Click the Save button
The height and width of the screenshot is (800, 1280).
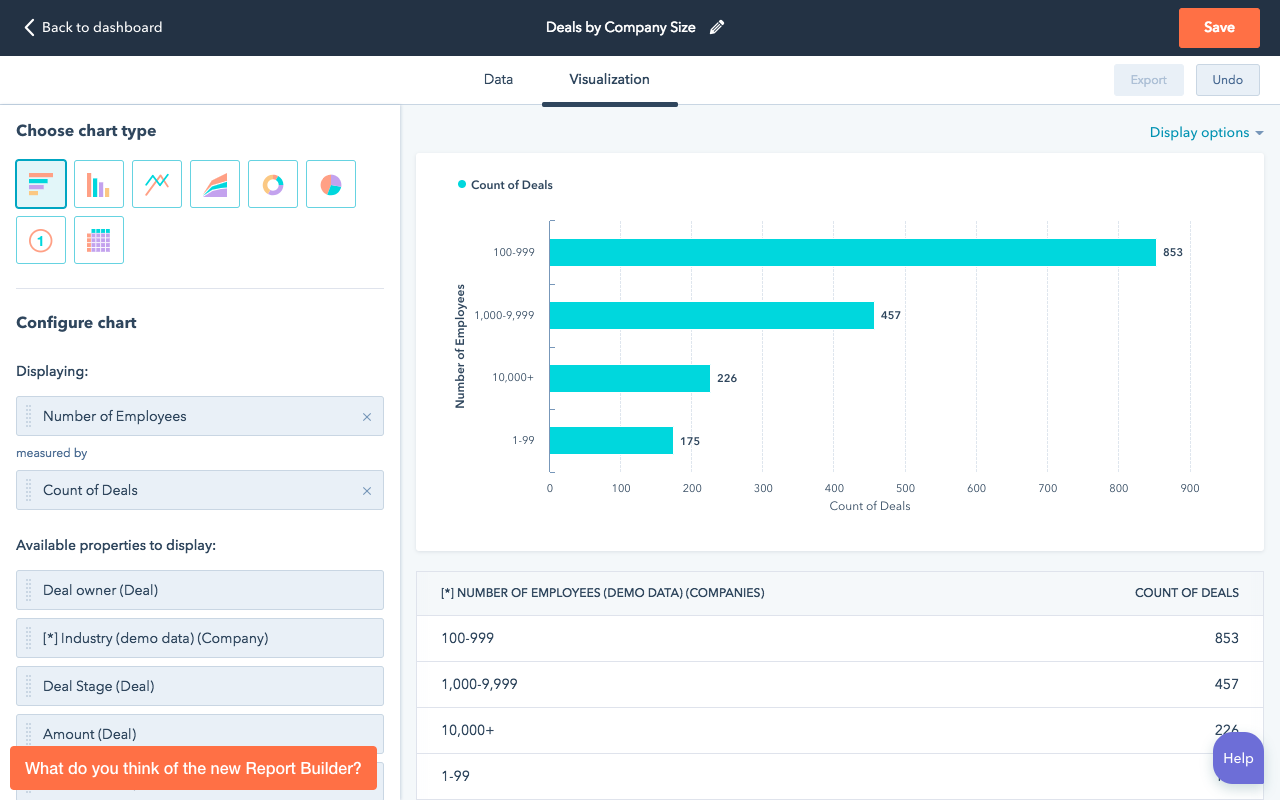[x=1218, y=28]
